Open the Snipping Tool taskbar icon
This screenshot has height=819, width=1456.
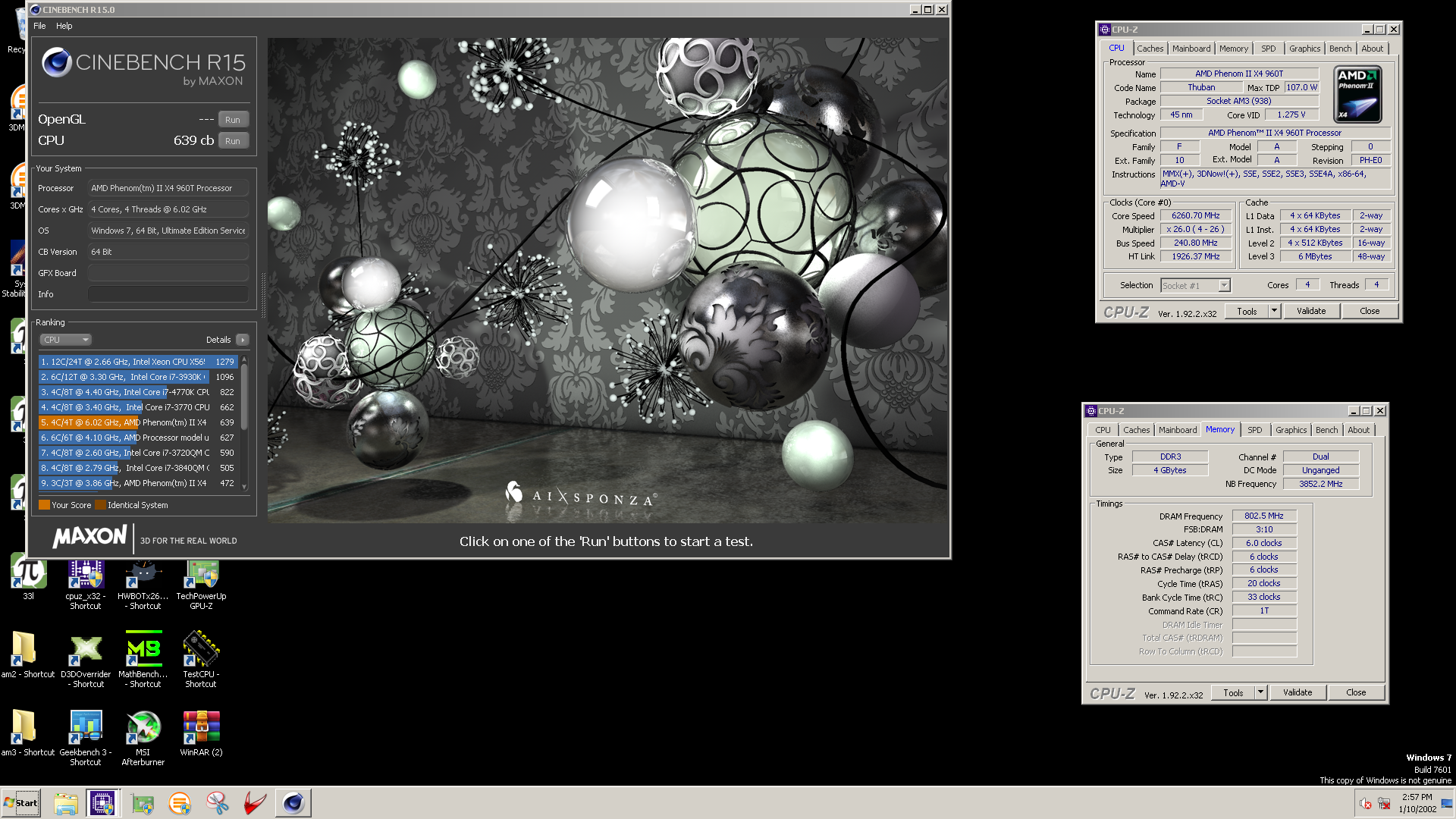pos(218,803)
